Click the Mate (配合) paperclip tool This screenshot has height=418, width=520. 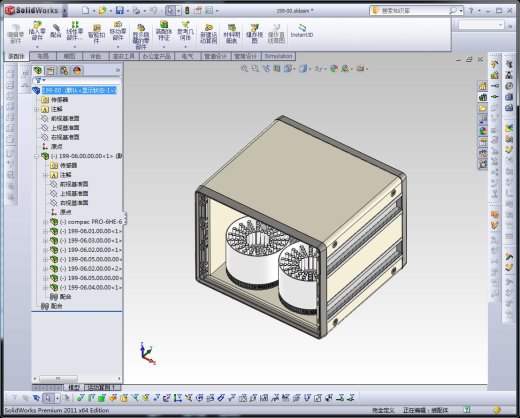[x=56, y=31]
